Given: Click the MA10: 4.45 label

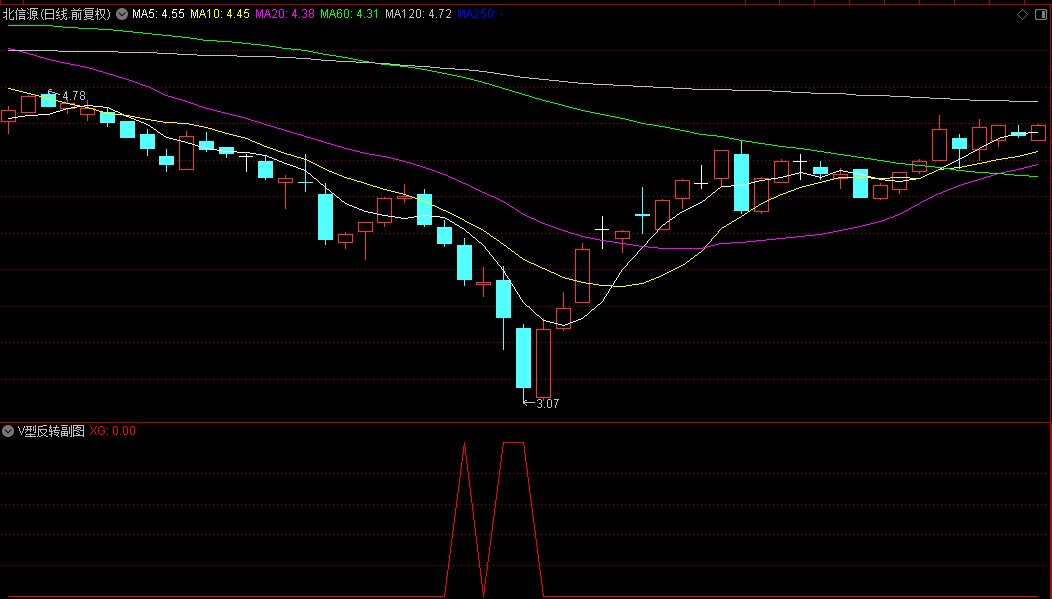Looking at the screenshot, I should pos(220,14).
